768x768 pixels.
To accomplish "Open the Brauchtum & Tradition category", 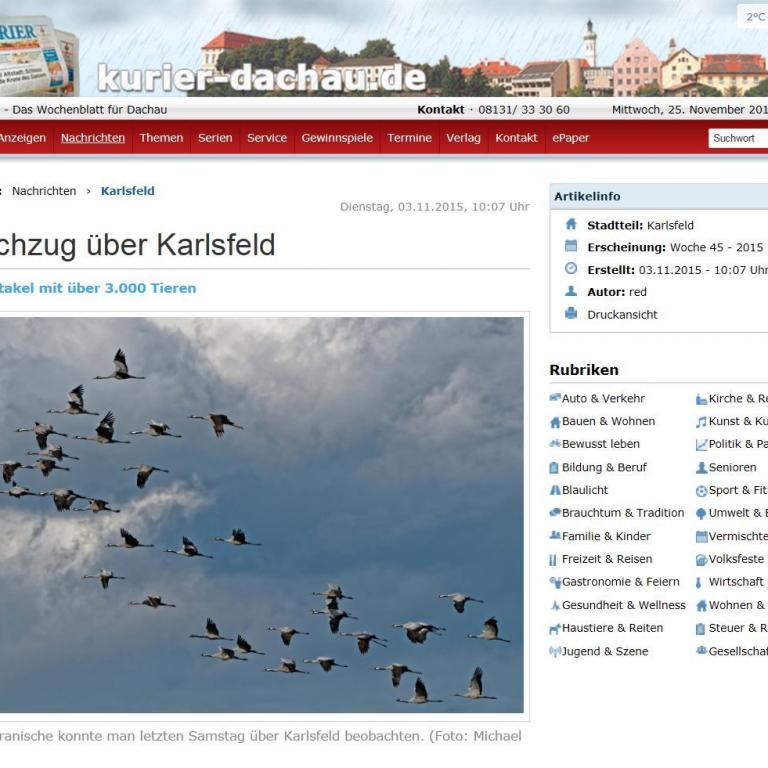I will [x=623, y=513].
